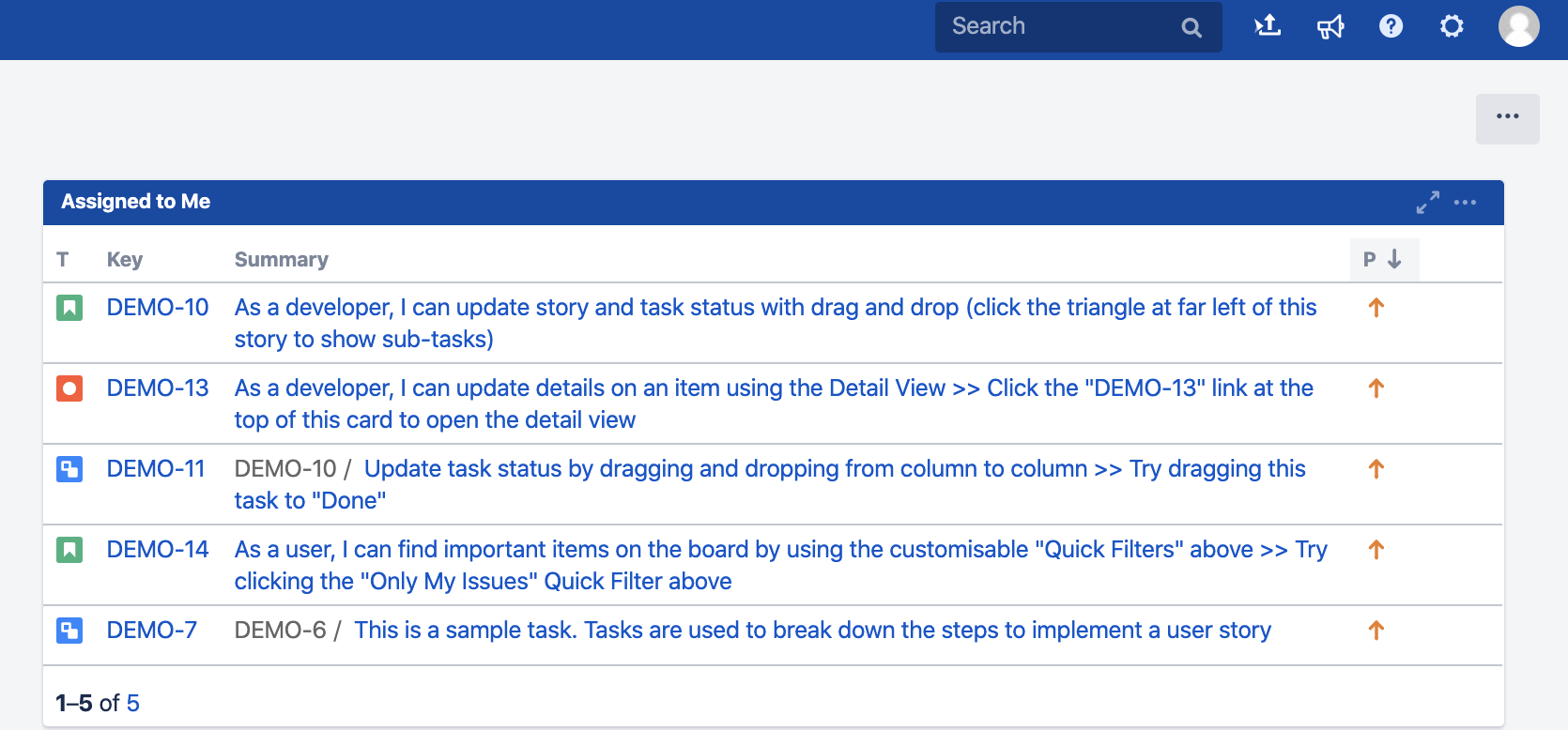
Task: Open the DEMO-14 issue key link
Action: [x=158, y=550]
